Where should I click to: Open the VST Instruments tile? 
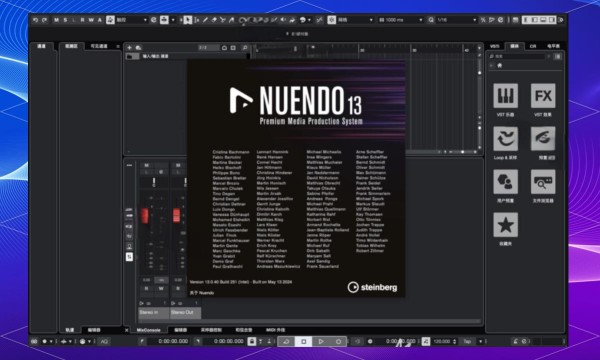coord(505,96)
